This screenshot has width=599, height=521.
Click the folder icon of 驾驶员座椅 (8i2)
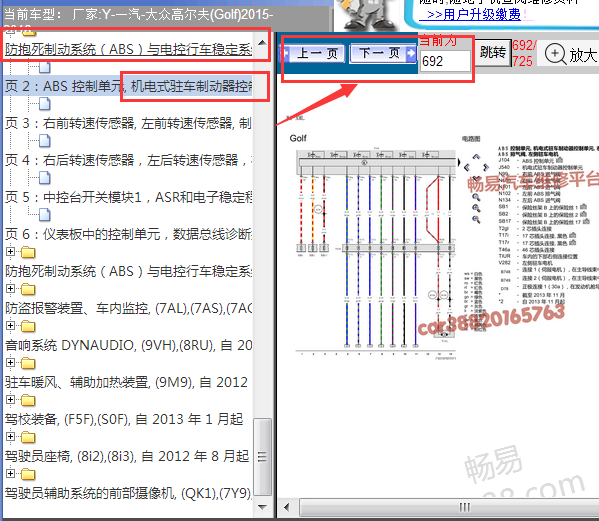pos(28,437)
